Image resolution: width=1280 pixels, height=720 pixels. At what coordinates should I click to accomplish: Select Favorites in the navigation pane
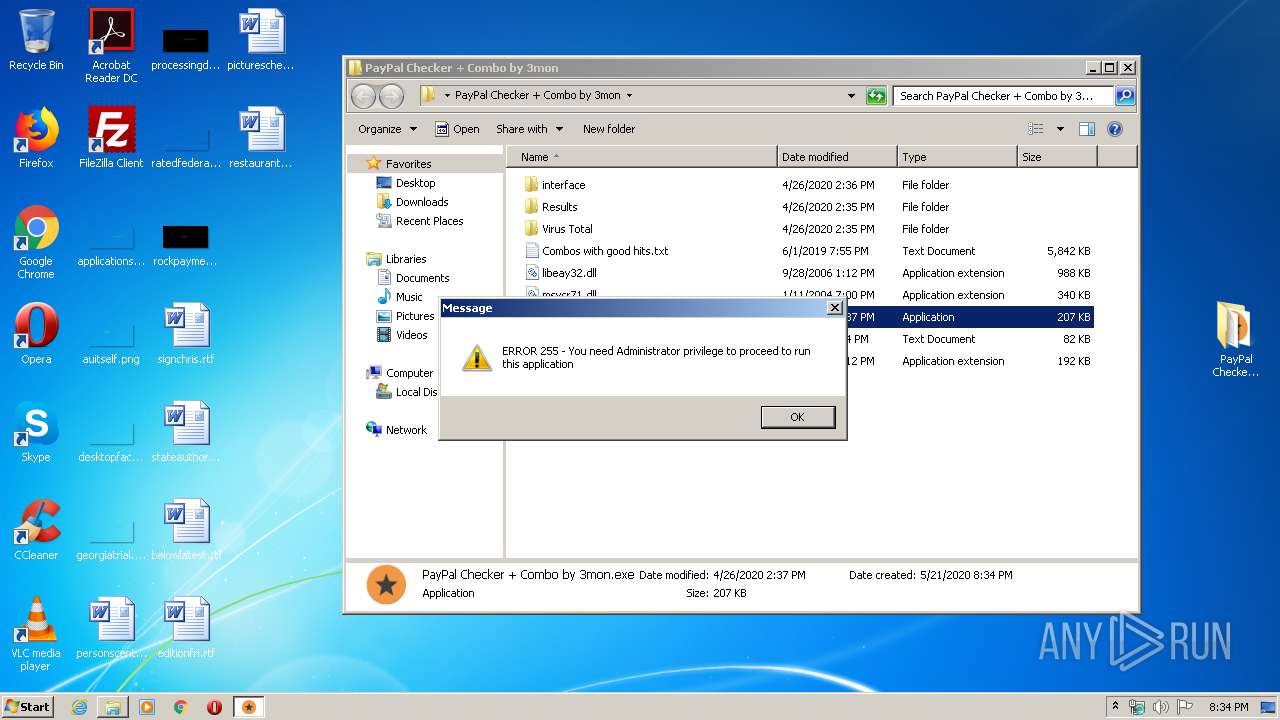click(x=399, y=164)
